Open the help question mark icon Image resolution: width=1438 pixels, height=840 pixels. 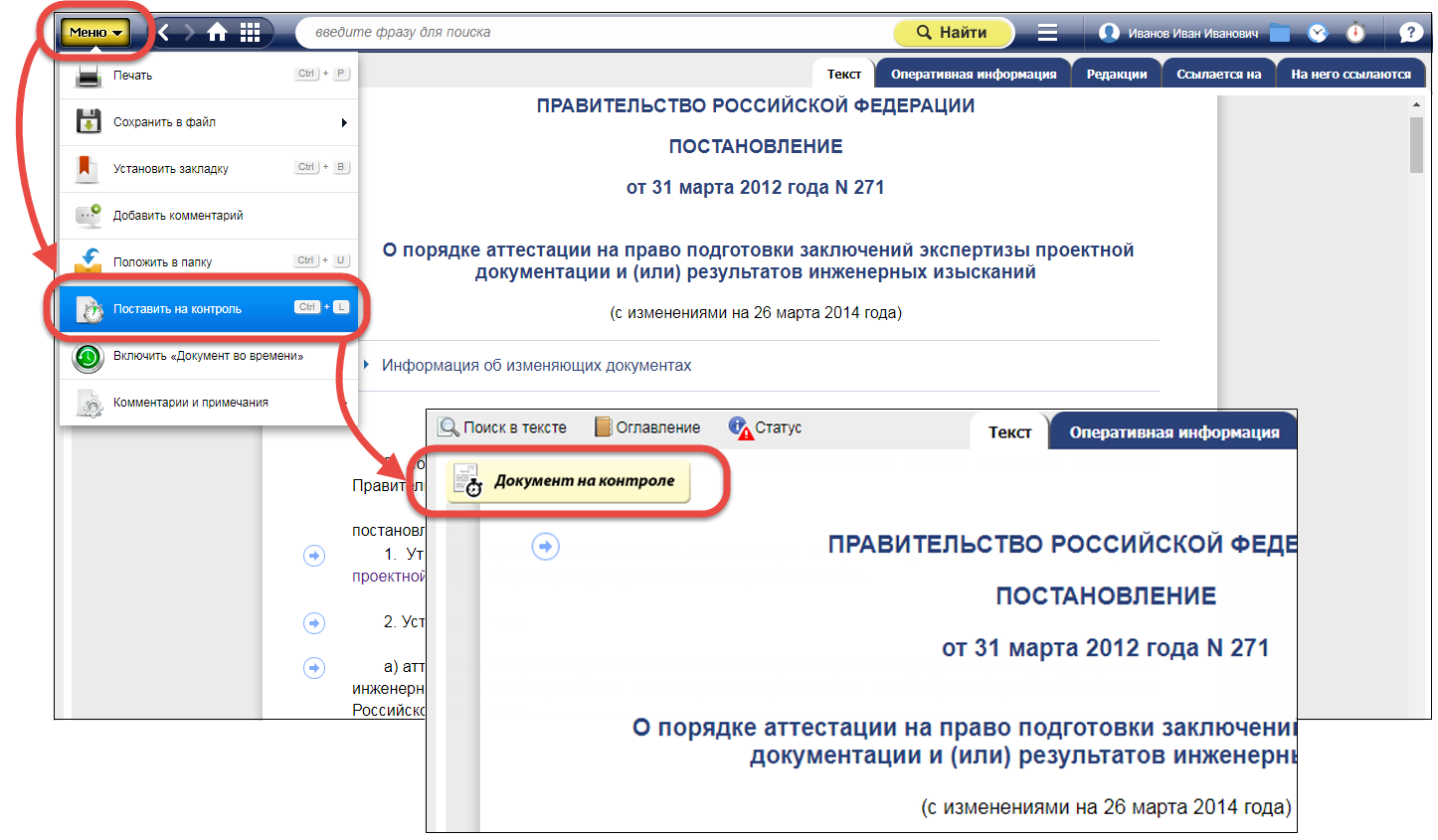(1410, 33)
